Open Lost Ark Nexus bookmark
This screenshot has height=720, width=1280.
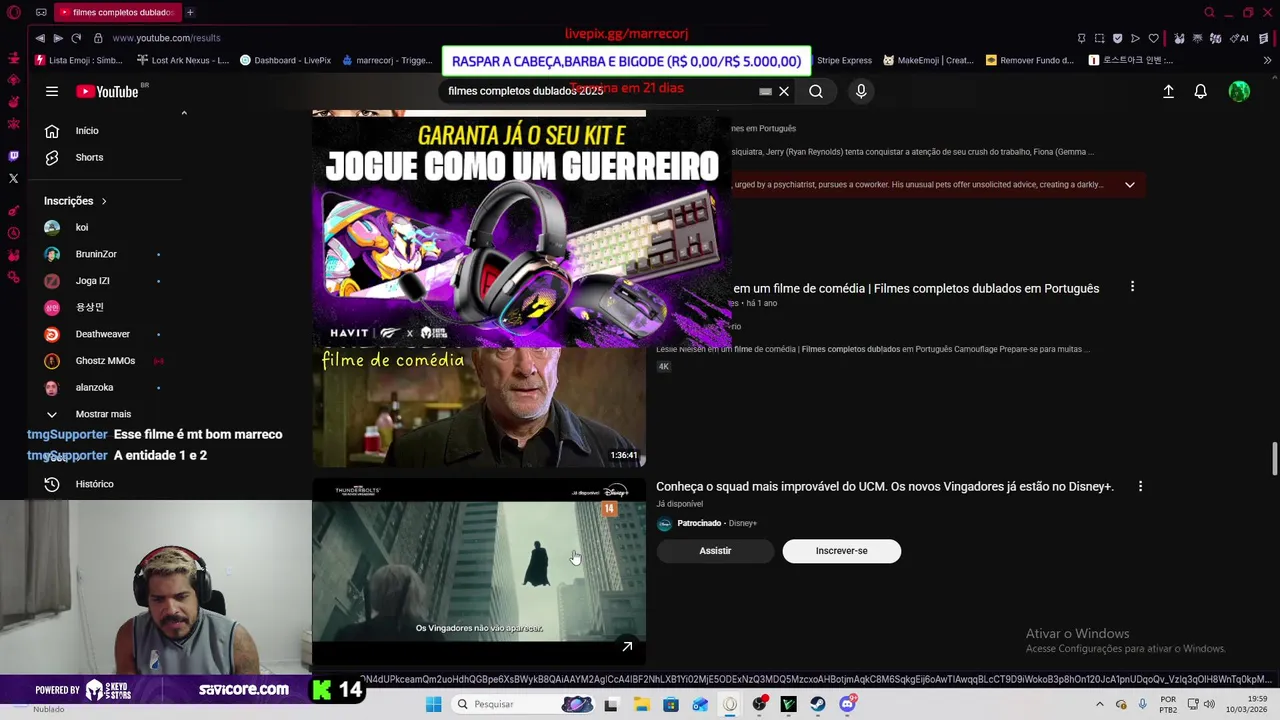point(183,60)
